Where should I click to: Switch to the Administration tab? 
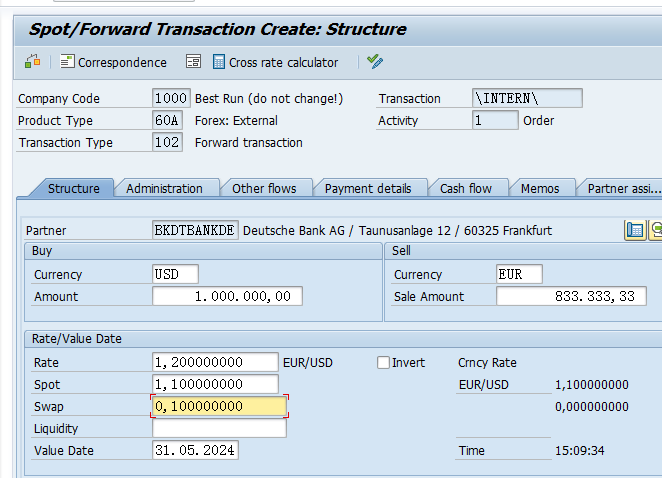click(164, 188)
